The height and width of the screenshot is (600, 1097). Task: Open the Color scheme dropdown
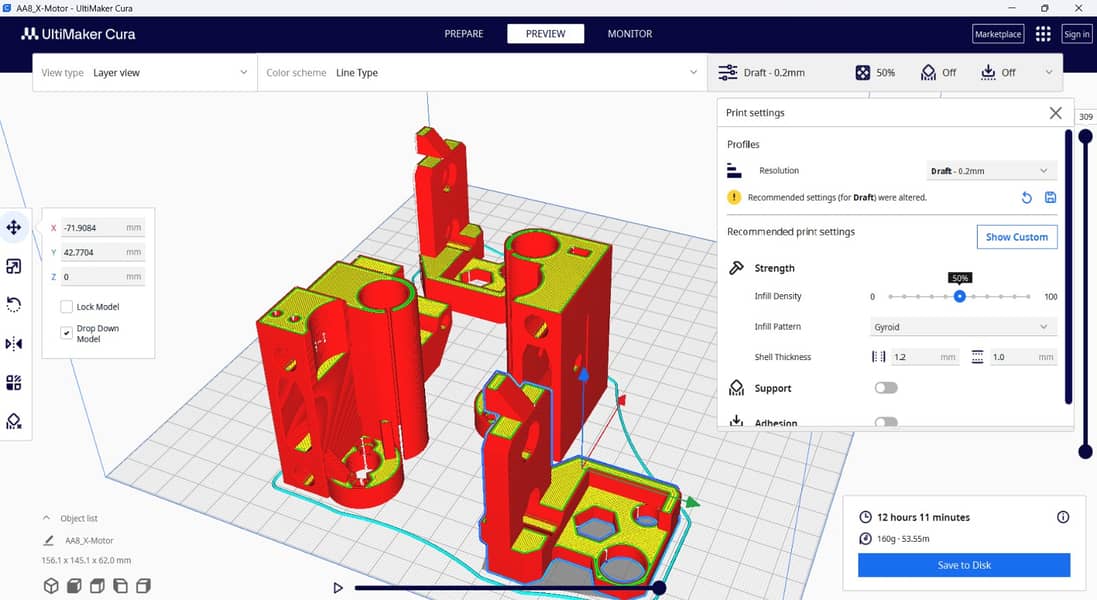481,73
